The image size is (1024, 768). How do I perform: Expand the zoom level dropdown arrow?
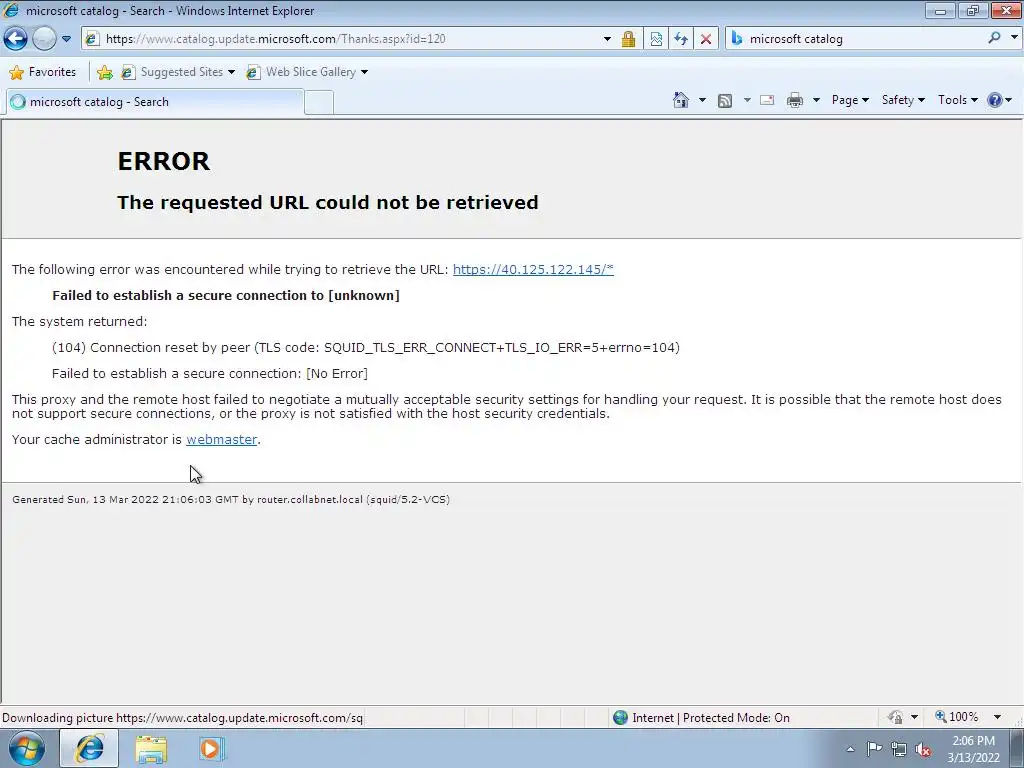point(997,717)
